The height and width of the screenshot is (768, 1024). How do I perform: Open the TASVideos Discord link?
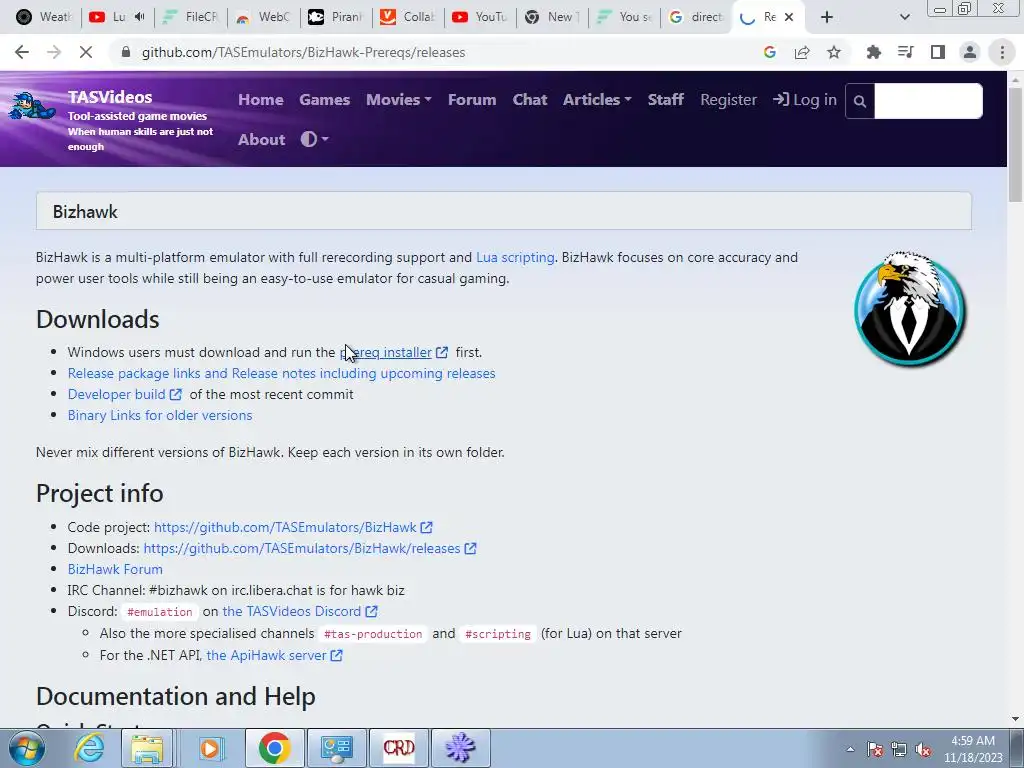[300, 611]
